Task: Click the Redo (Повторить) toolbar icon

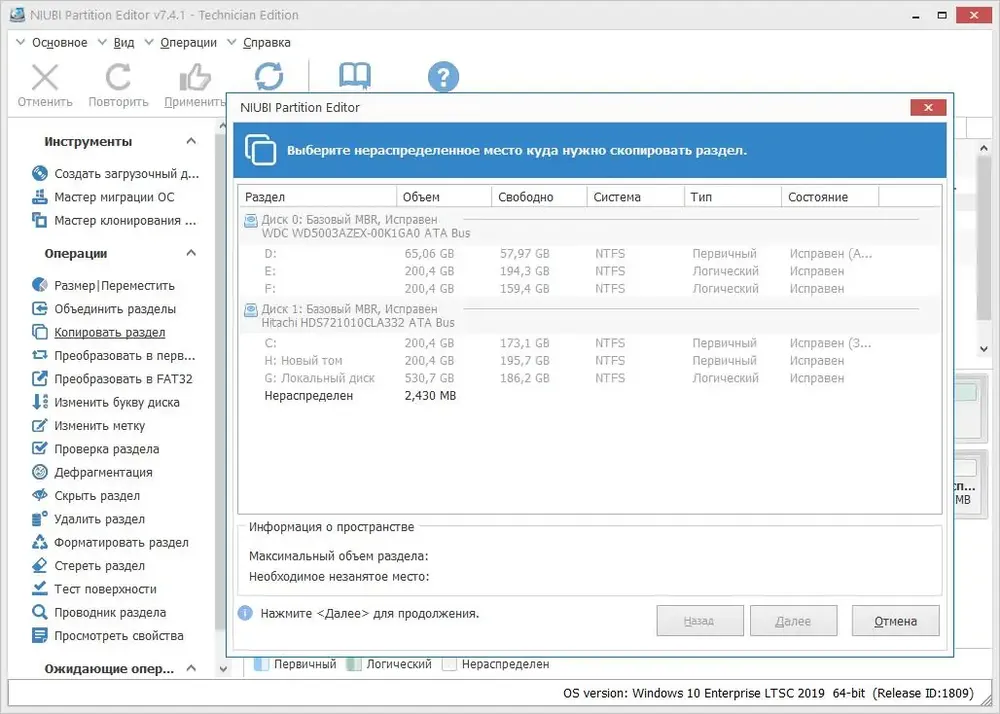Action: point(118,78)
